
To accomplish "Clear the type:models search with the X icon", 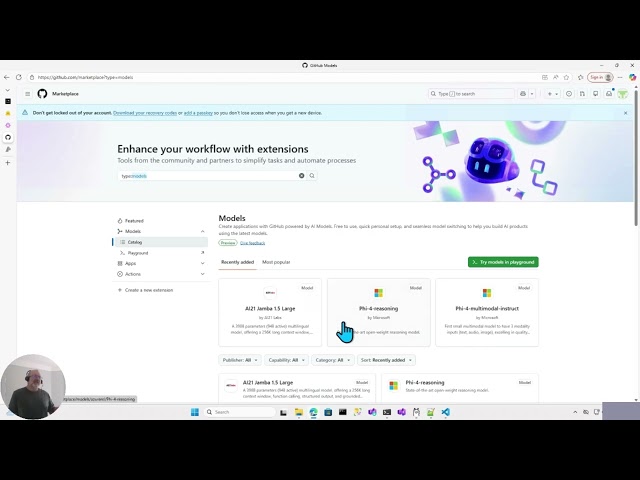I will tap(302, 176).
